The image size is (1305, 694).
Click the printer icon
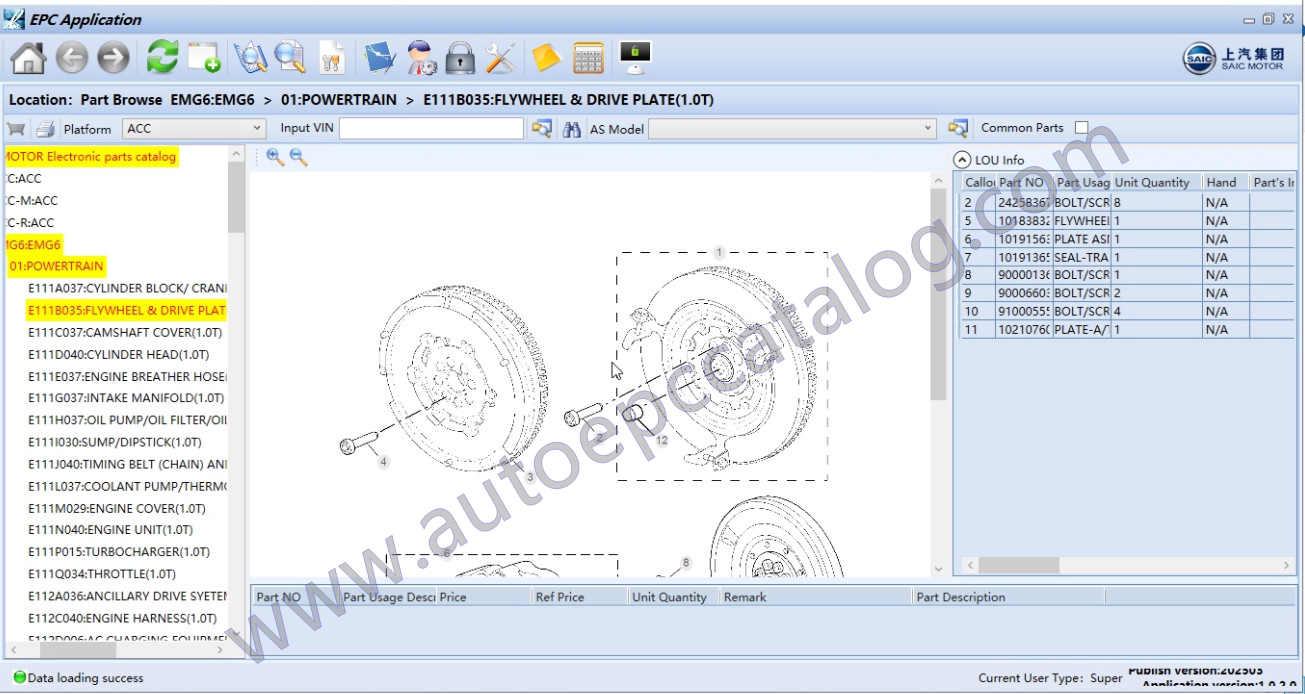tap(45, 129)
